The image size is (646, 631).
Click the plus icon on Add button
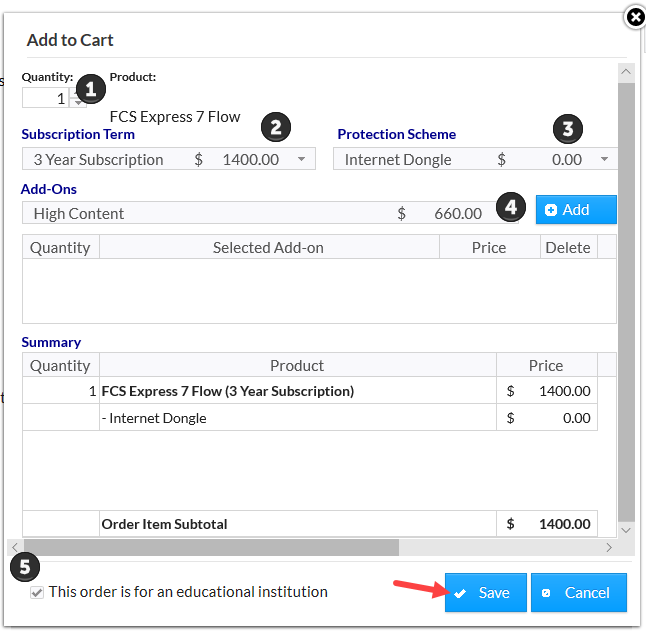pos(550,210)
